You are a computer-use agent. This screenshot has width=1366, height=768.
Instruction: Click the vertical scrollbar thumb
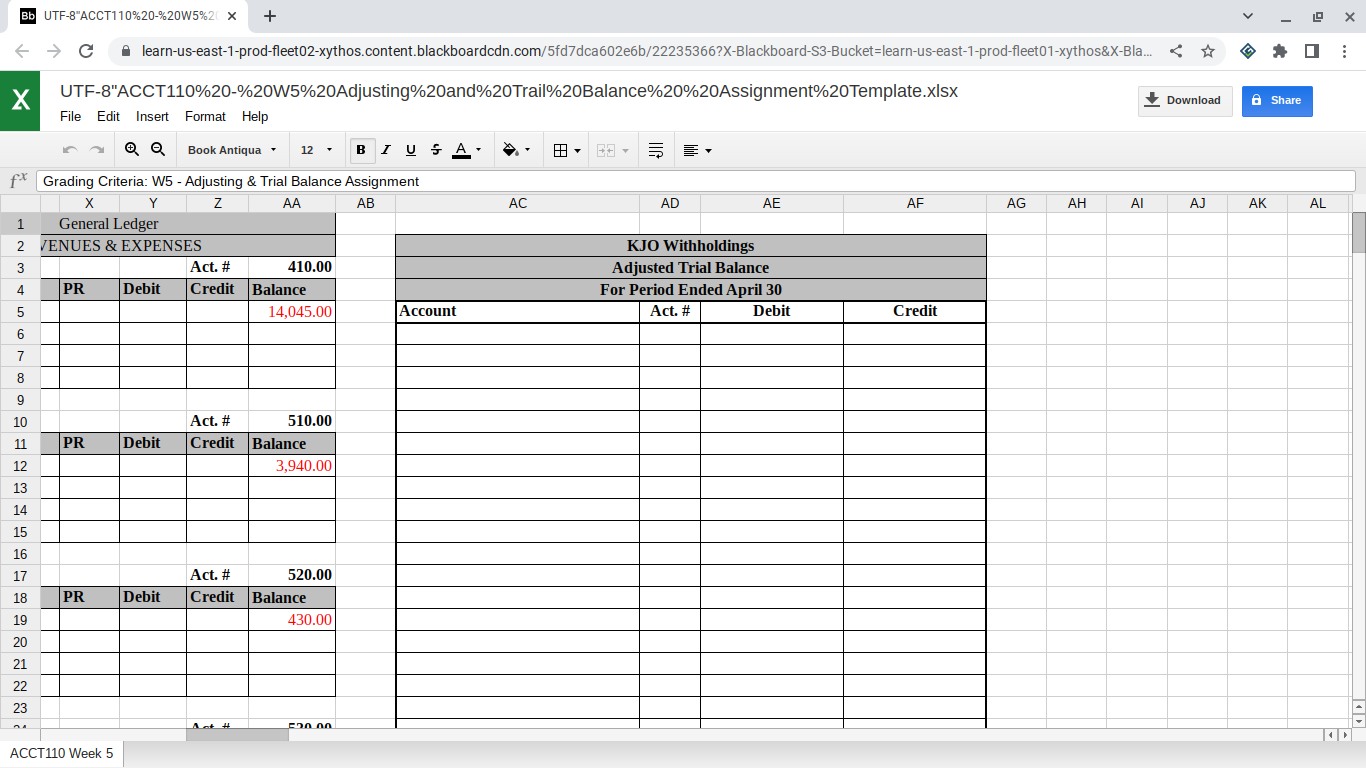point(1358,232)
